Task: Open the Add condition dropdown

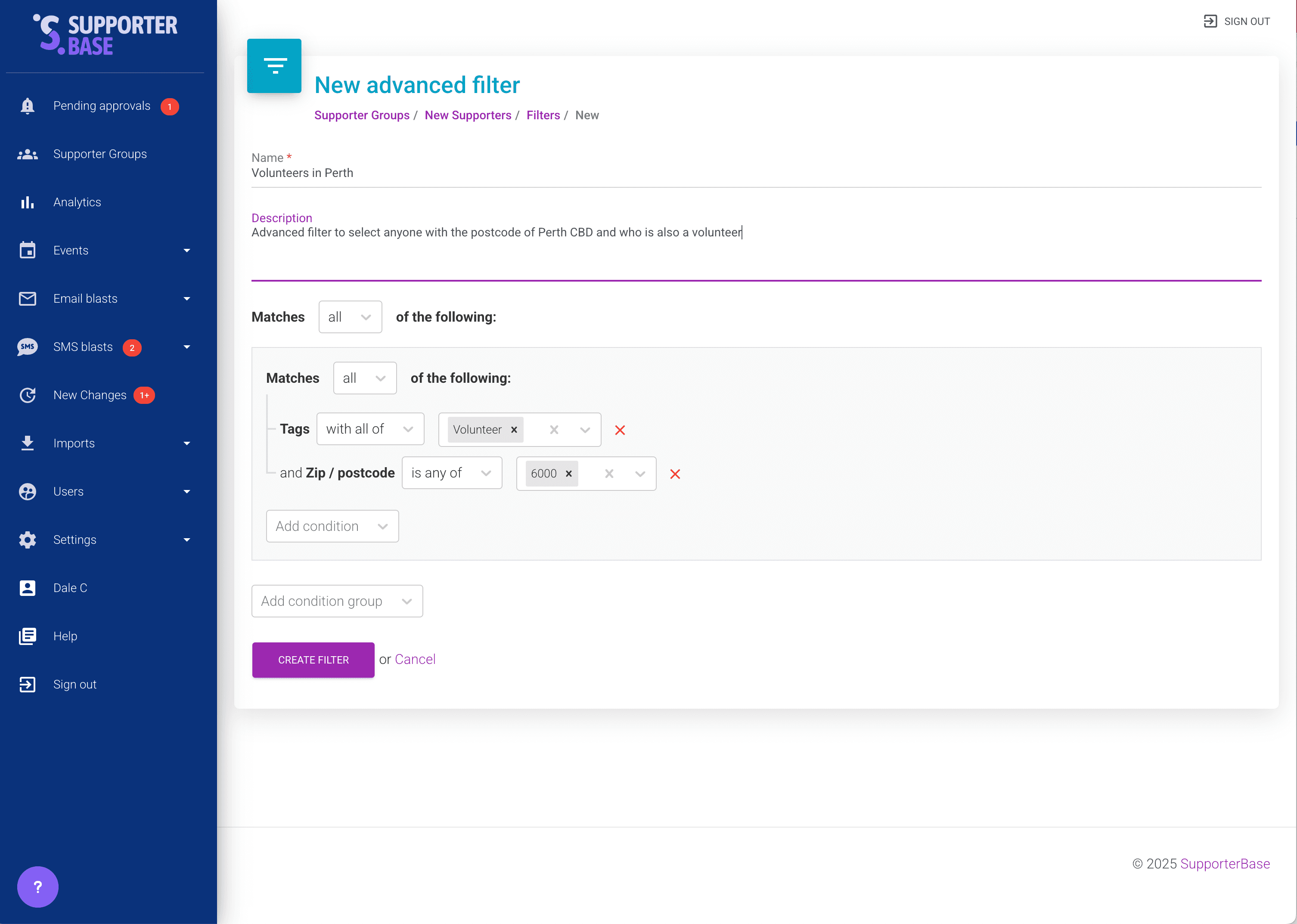Action: coord(332,526)
